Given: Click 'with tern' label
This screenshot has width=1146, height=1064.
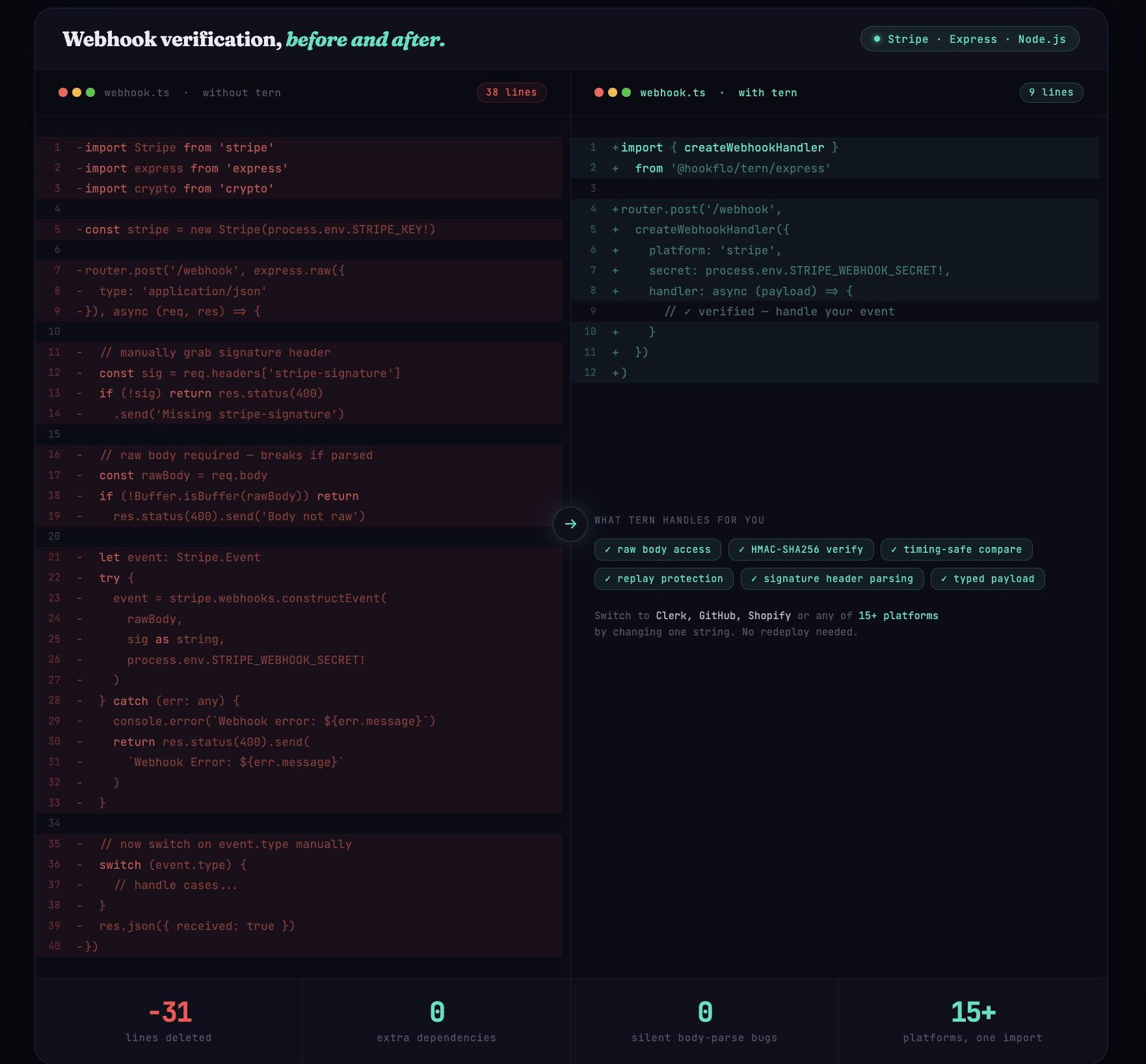Looking at the screenshot, I should click(x=767, y=93).
